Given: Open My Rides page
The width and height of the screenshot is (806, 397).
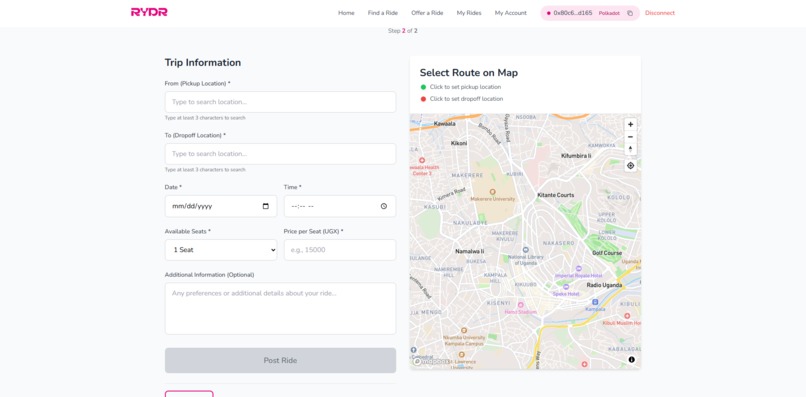Looking at the screenshot, I should tap(469, 13).
